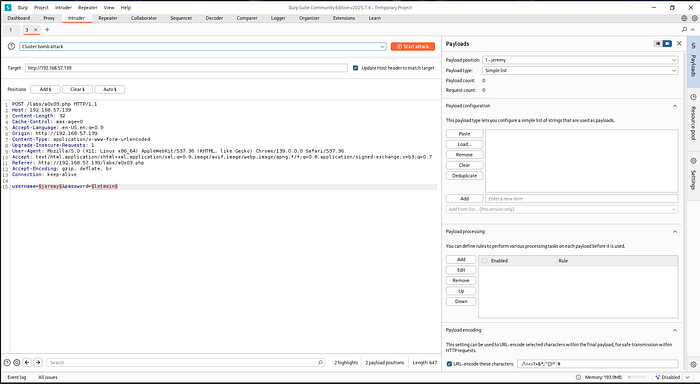Open search settings gear in editor footer
The height and width of the screenshot is (384, 700).
pos(17,363)
